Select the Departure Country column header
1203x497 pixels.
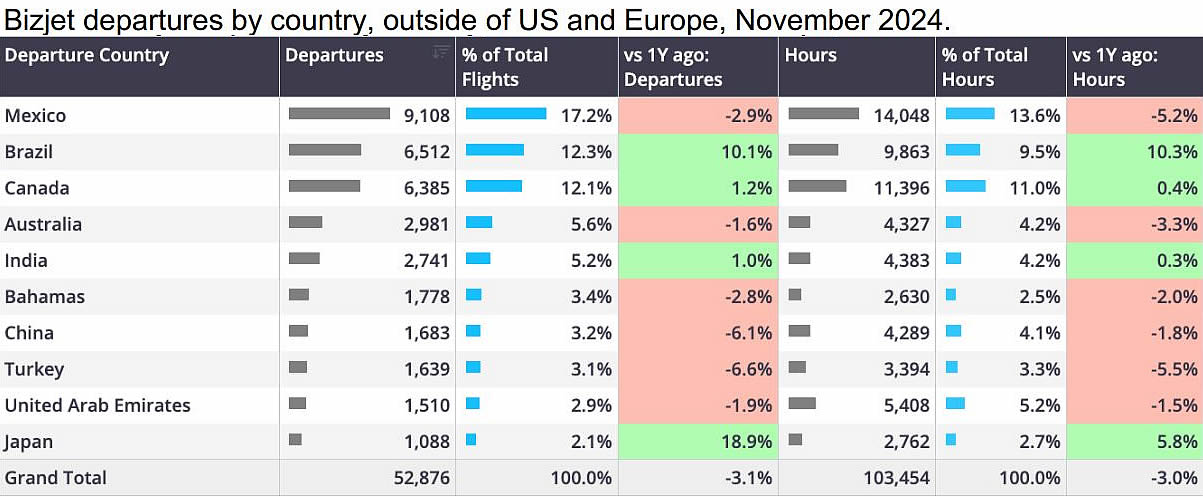[x=86, y=56]
